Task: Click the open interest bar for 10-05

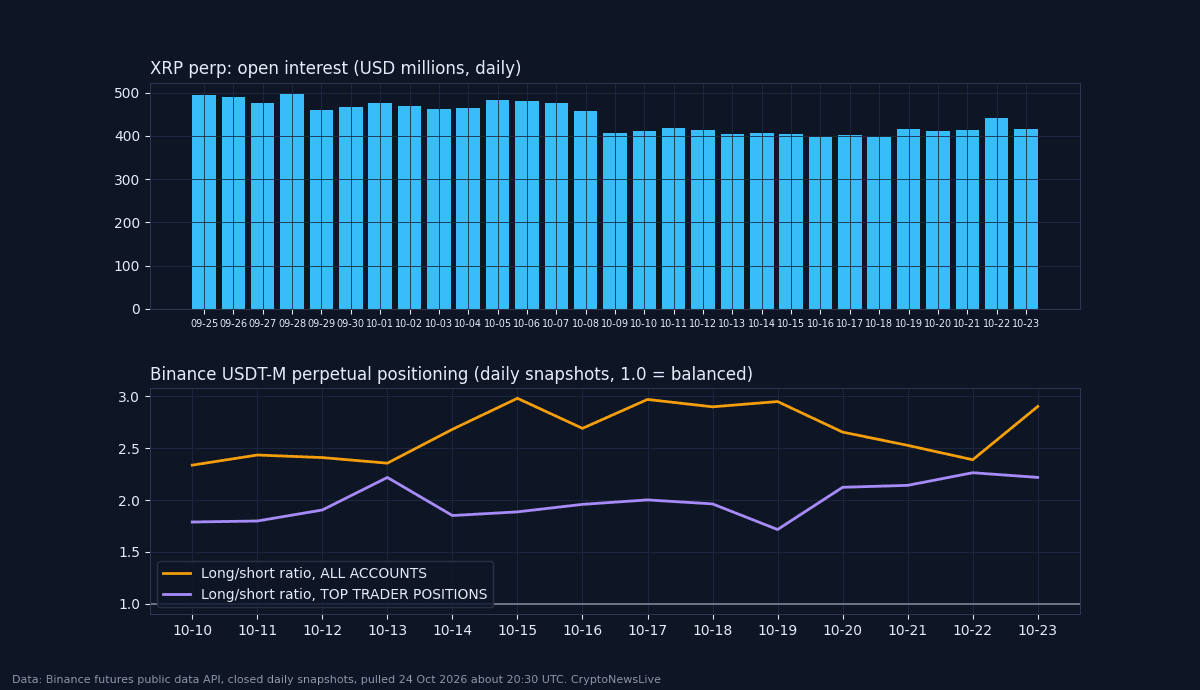Action: 497,204
